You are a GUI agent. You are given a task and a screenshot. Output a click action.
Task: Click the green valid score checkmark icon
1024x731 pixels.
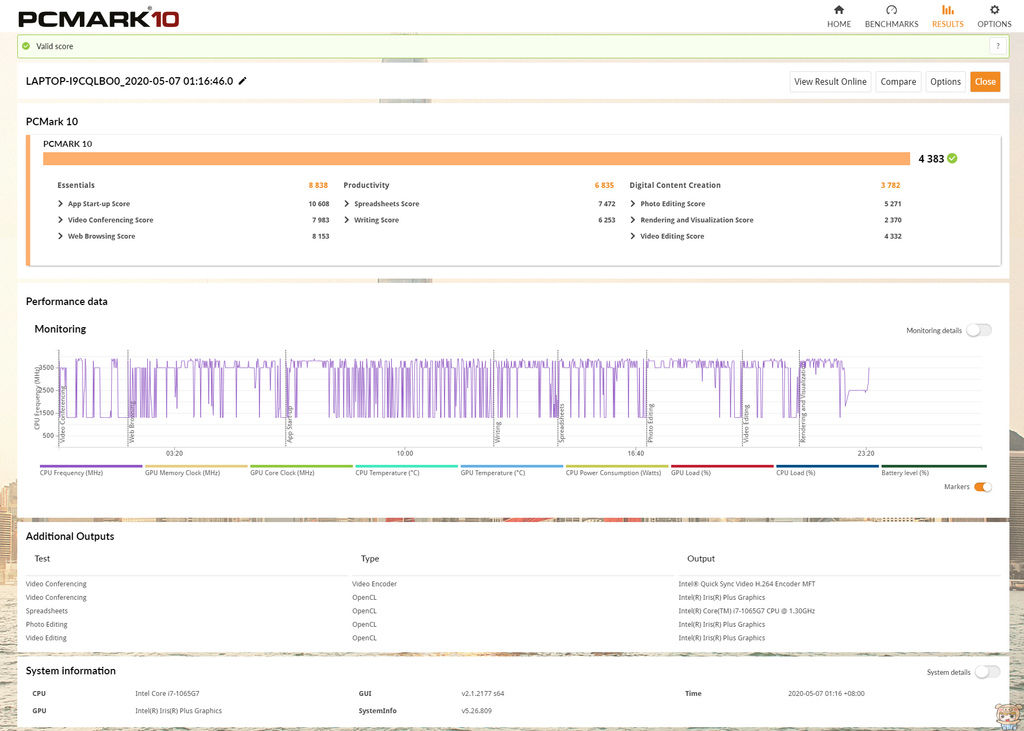(26, 46)
